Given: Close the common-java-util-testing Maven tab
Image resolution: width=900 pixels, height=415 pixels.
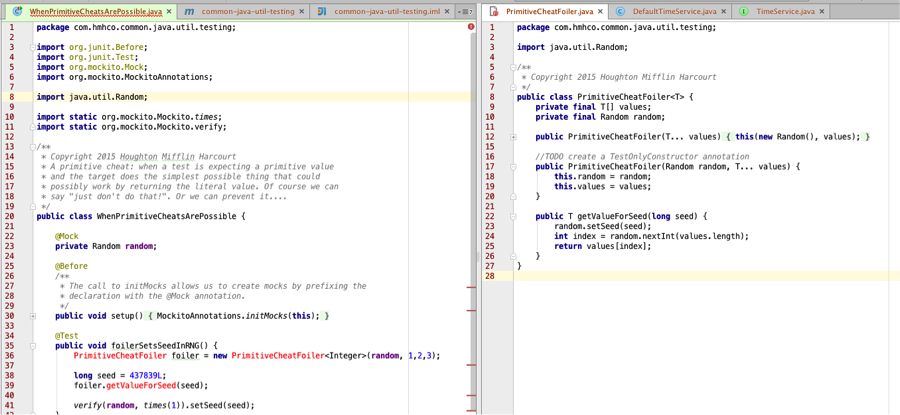Looking at the screenshot, I should [x=302, y=11].
